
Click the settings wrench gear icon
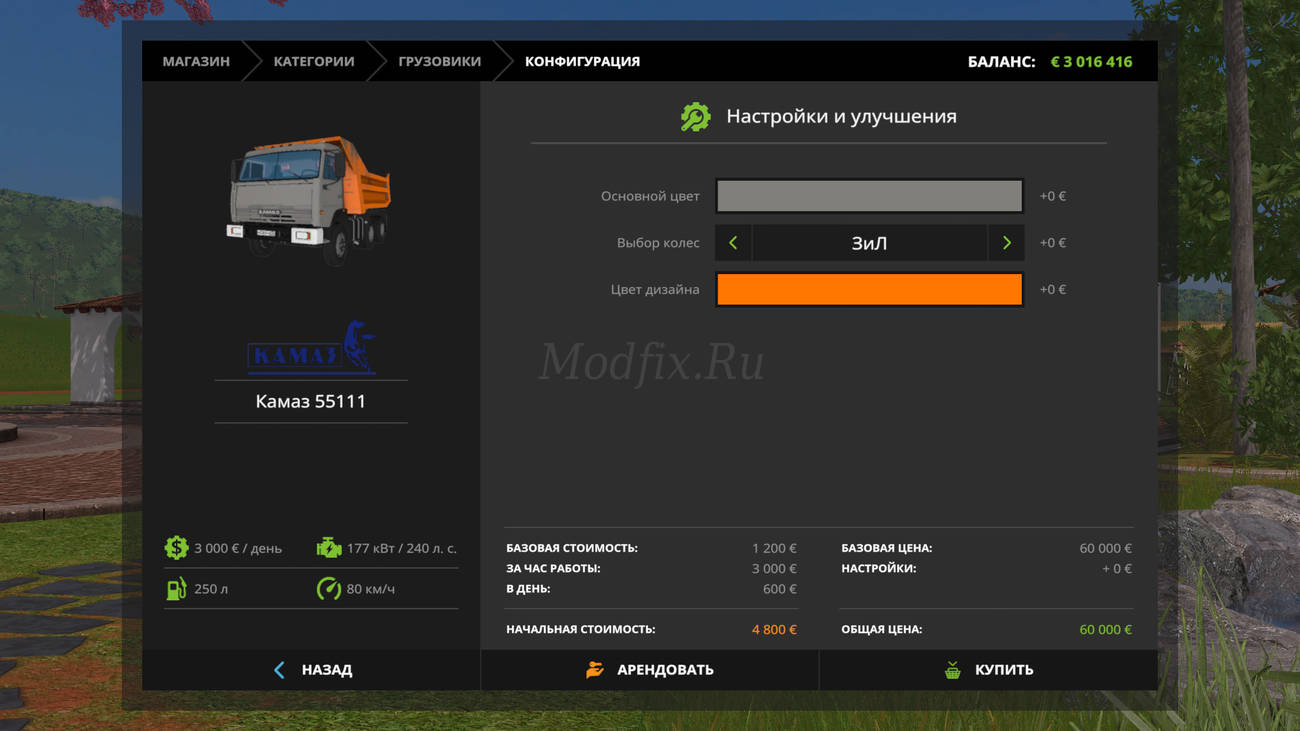coord(695,116)
